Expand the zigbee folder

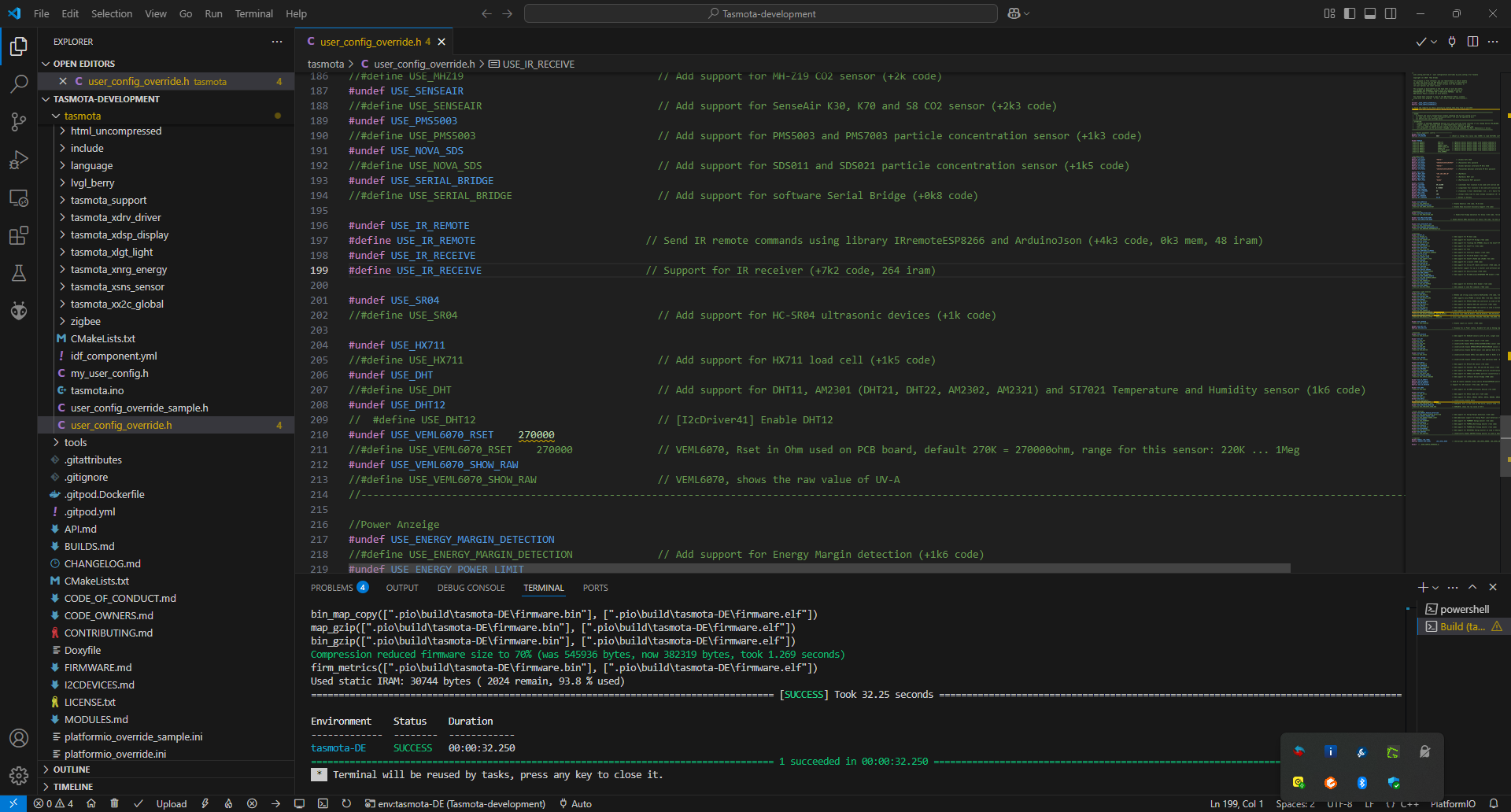coord(85,321)
